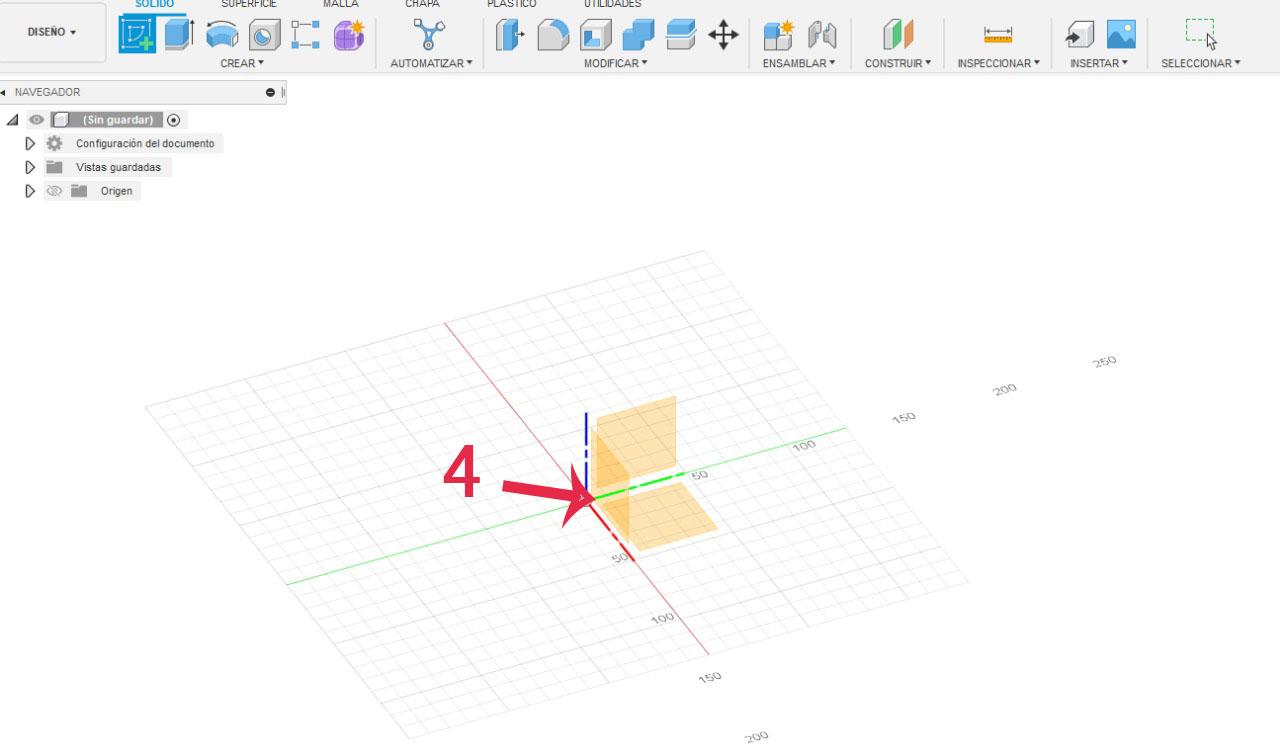The height and width of the screenshot is (753, 1280).
Task: Select the Measure ruler tool
Action: (x=998, y=36)
